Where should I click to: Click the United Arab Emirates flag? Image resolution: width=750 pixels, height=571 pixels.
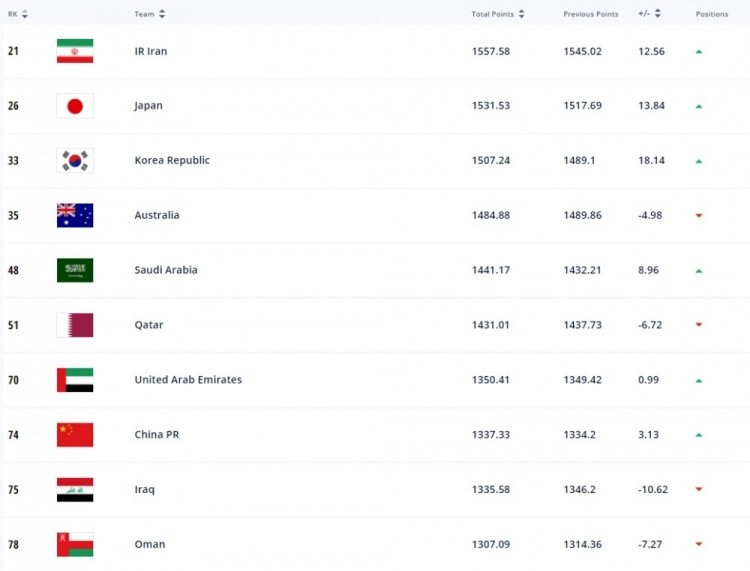(x=75, y=380)
